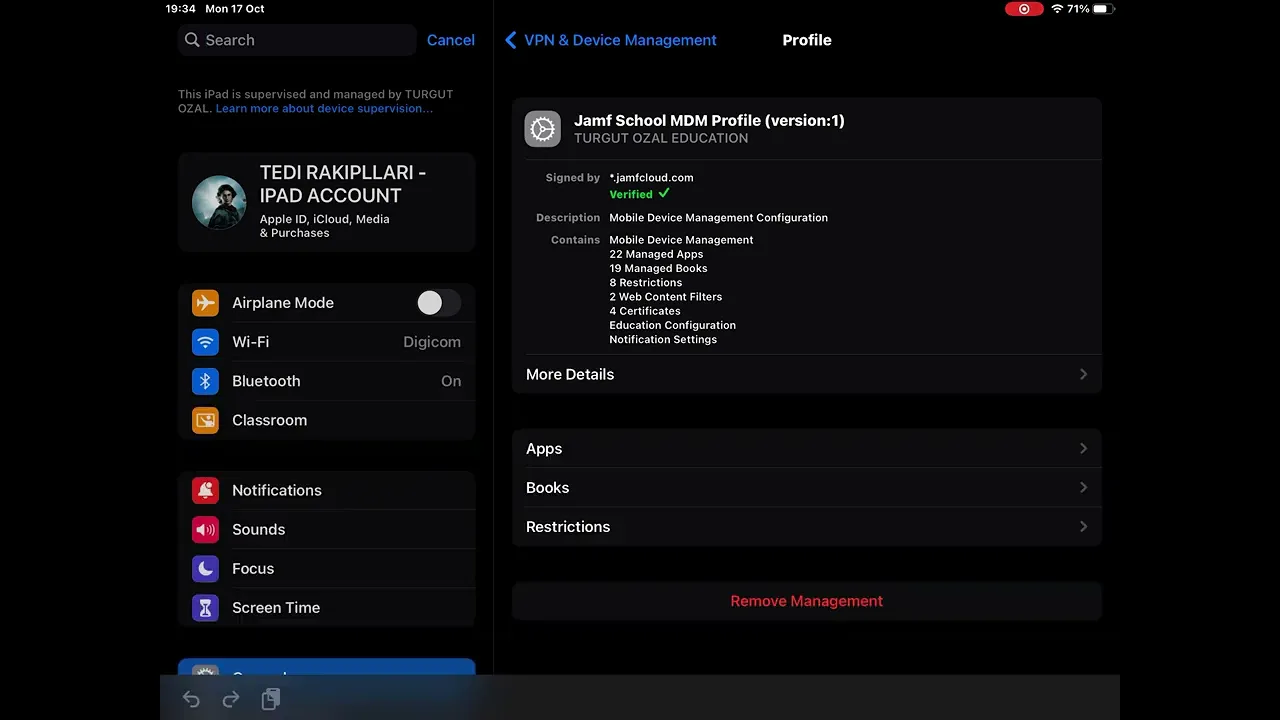Click the 8 Restrictions line
Screen dimensions: 1280x720
[x=646, y=282]
